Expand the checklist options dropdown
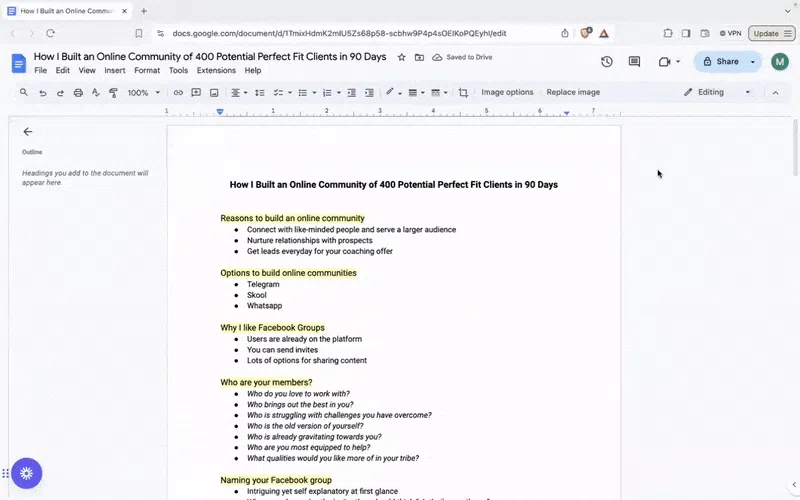Image resolution: width=800 pixels, height=500 pixels. 290,93
